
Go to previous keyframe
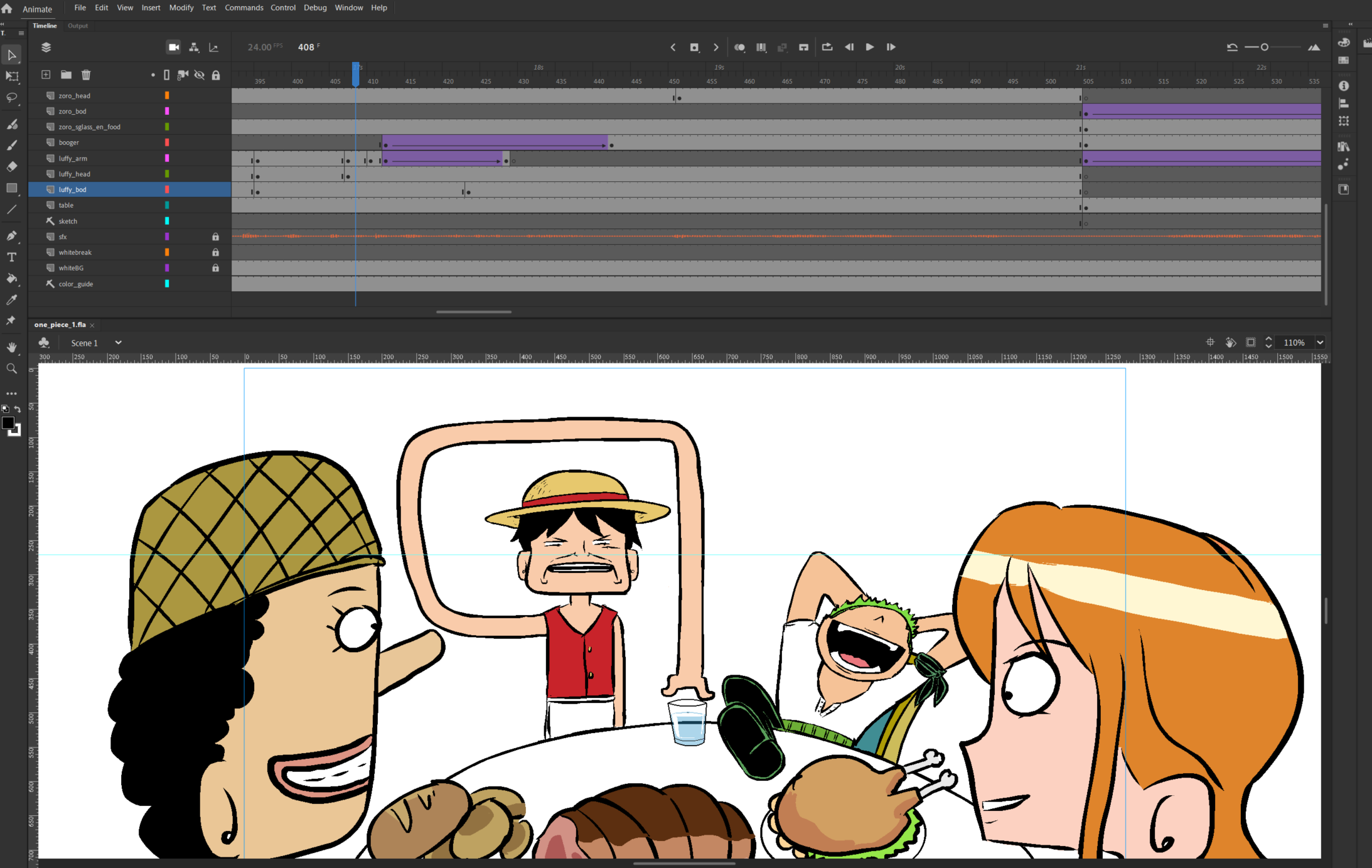coord(673,47)
